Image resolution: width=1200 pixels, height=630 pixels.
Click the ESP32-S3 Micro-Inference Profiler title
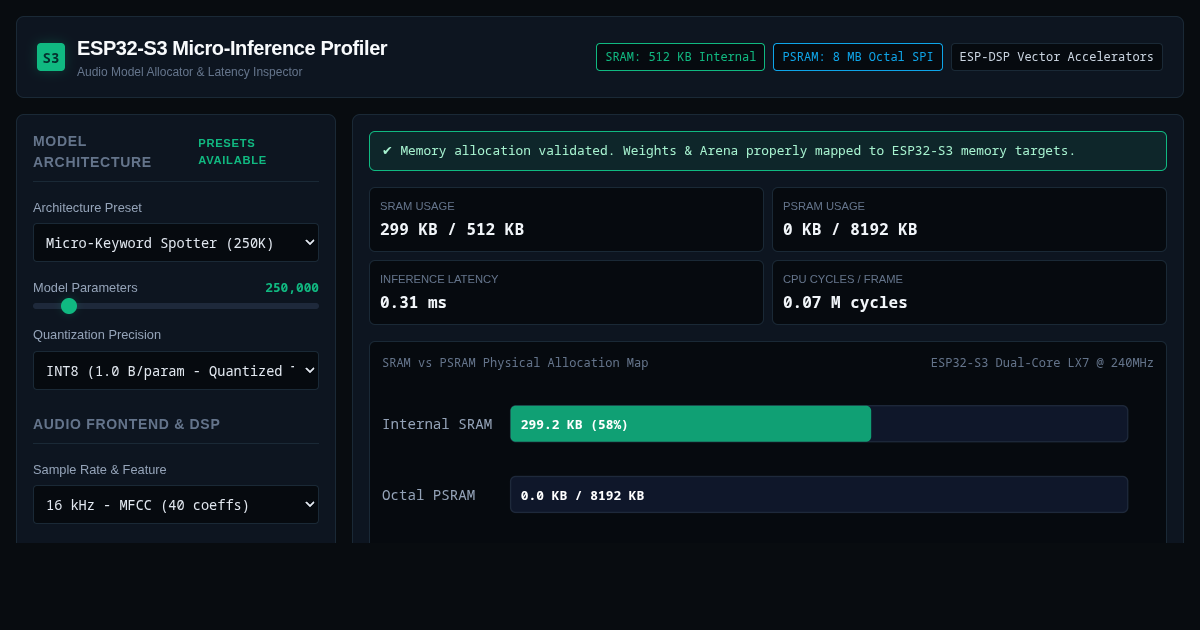(232, 48)
